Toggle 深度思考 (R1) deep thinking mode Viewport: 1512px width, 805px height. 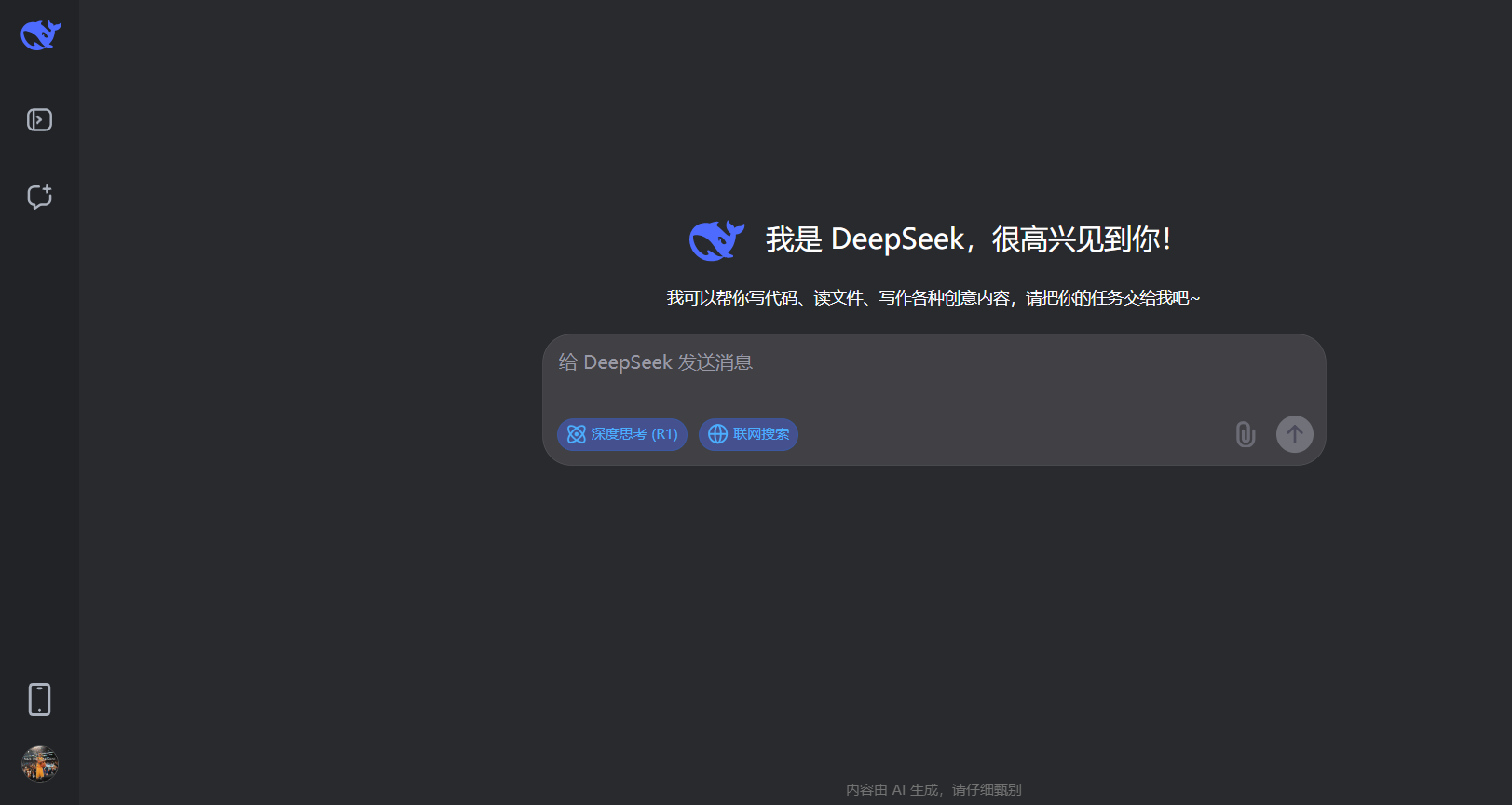[x=622, y=434]
